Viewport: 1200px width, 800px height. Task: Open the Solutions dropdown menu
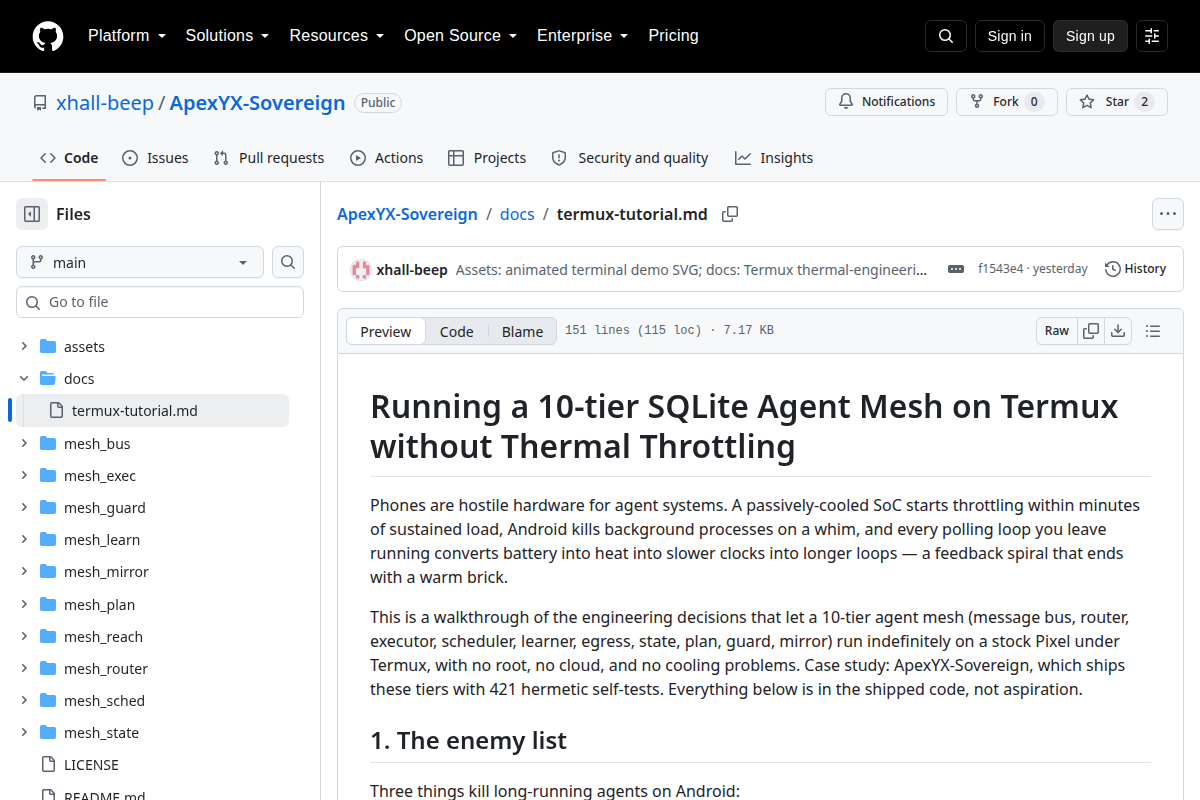coord(228,36)
